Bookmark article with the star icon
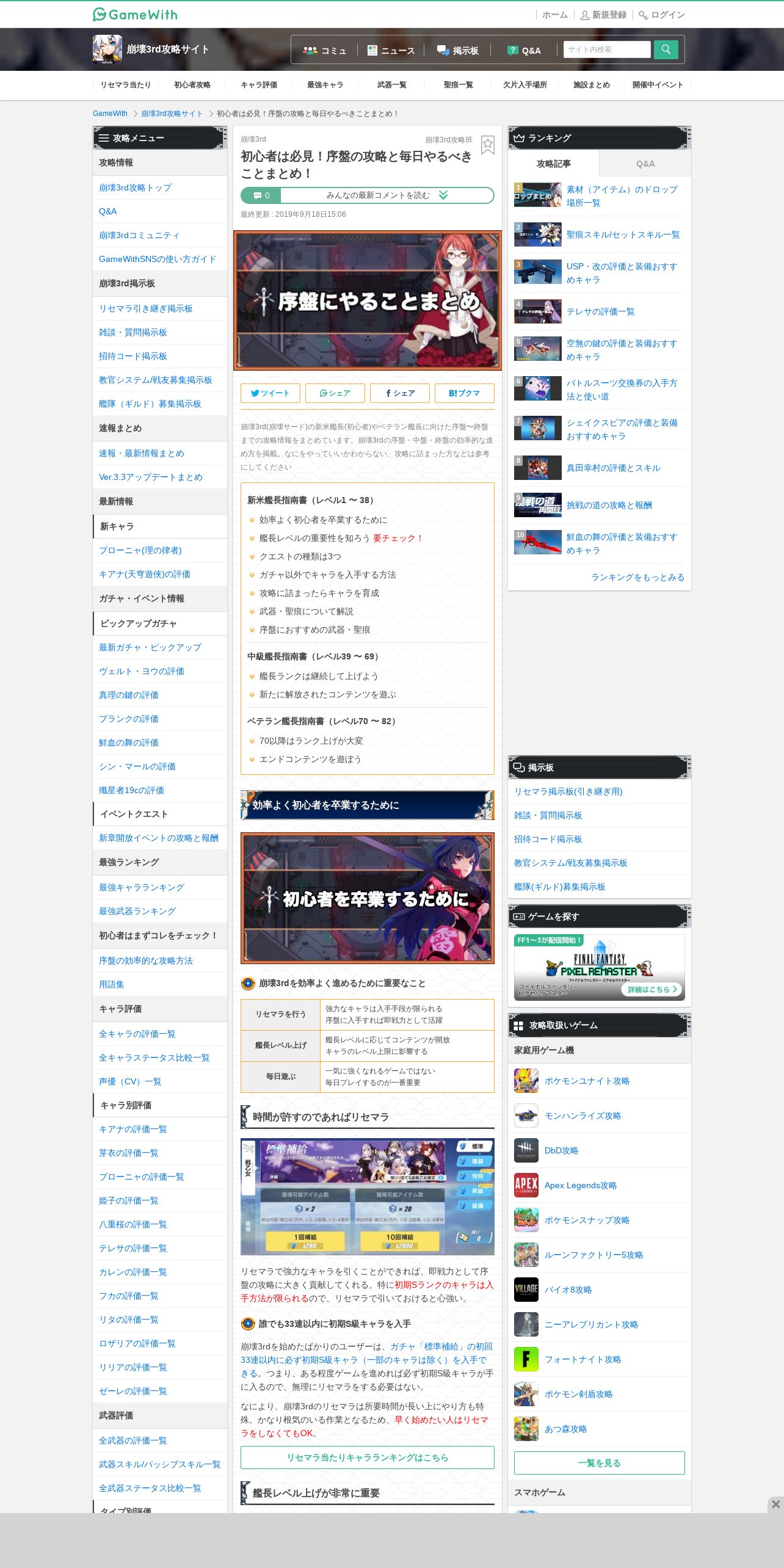Screen dimensions: 784x1568 pos(487,145)
